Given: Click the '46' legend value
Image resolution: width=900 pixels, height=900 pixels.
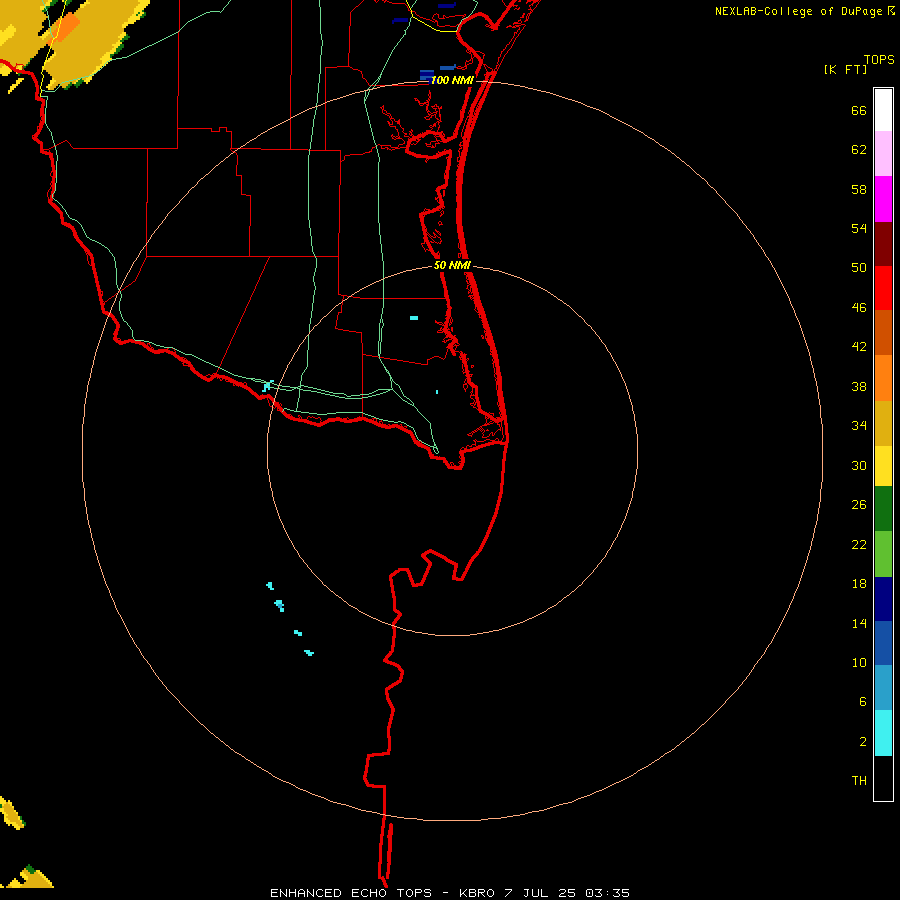Looking at the screenshot, I should (859, 308).
